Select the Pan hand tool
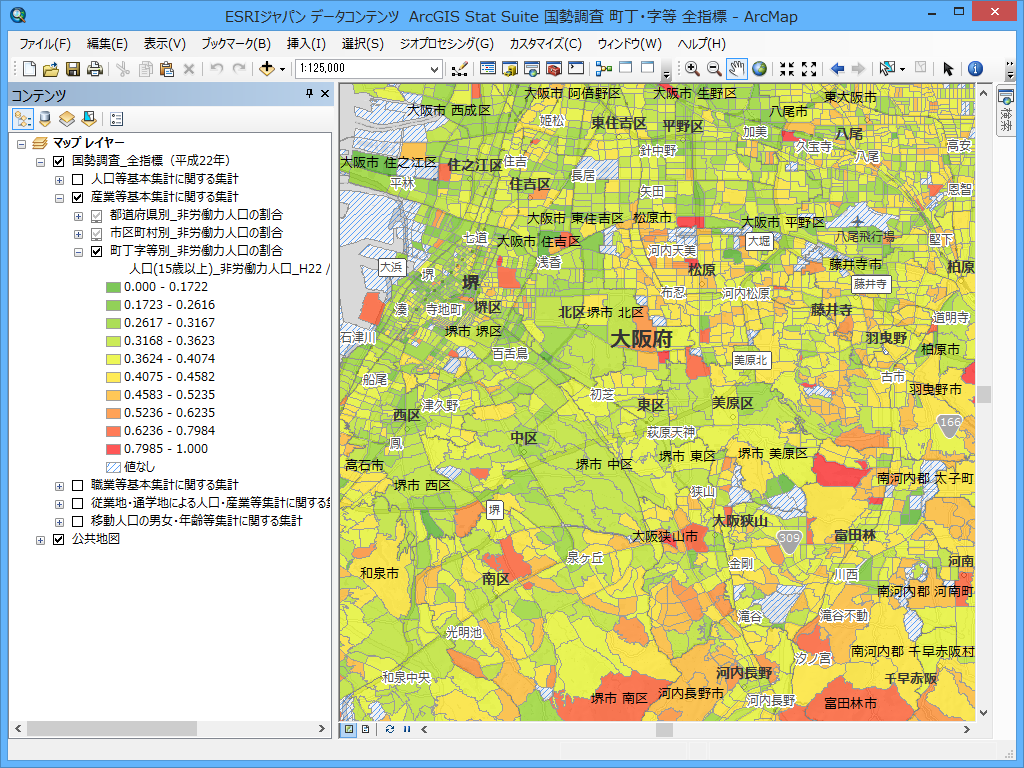1024x768 pixels. [737, 69]
